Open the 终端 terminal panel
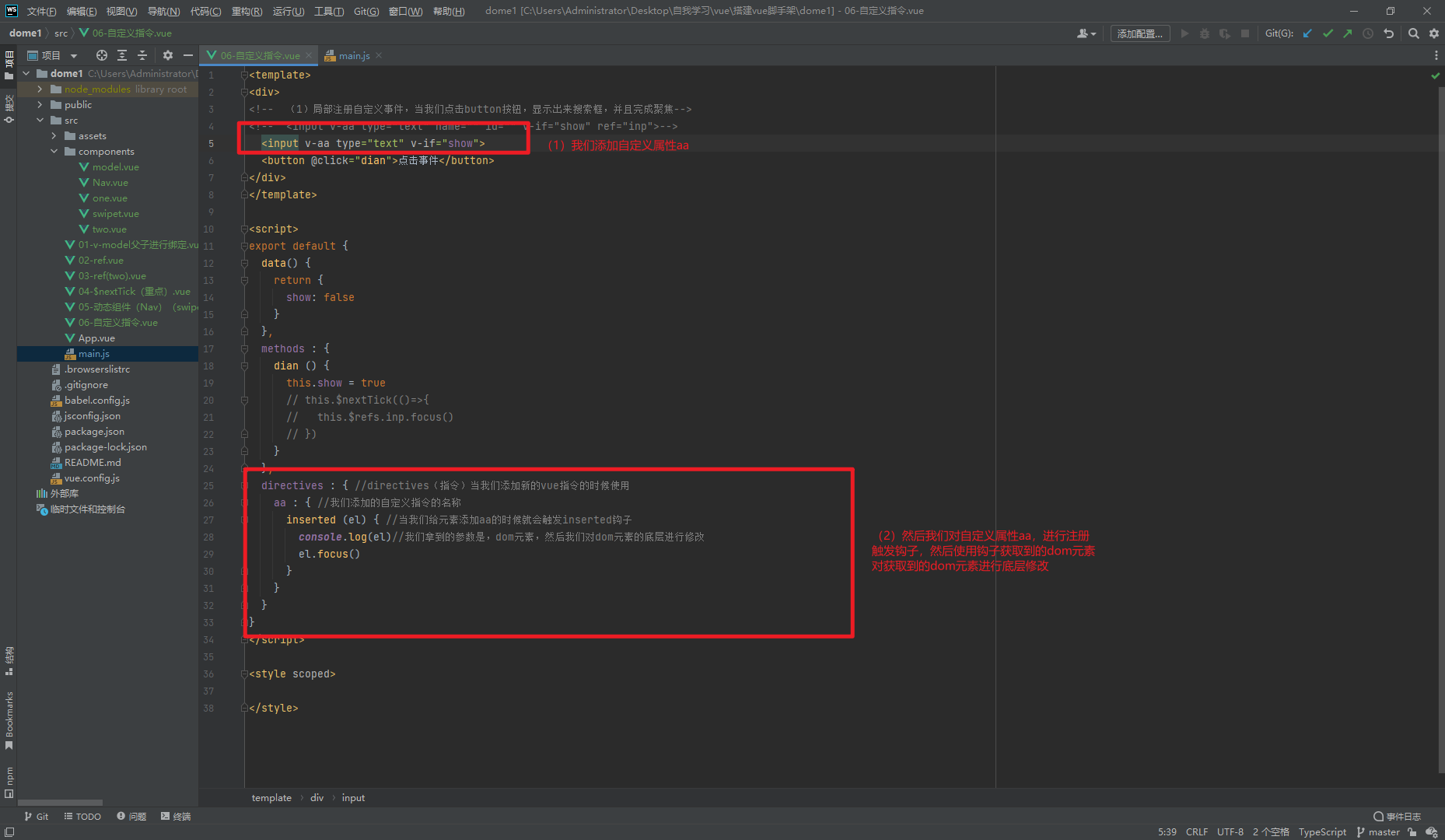1445x840 pixels. (176, 816)
